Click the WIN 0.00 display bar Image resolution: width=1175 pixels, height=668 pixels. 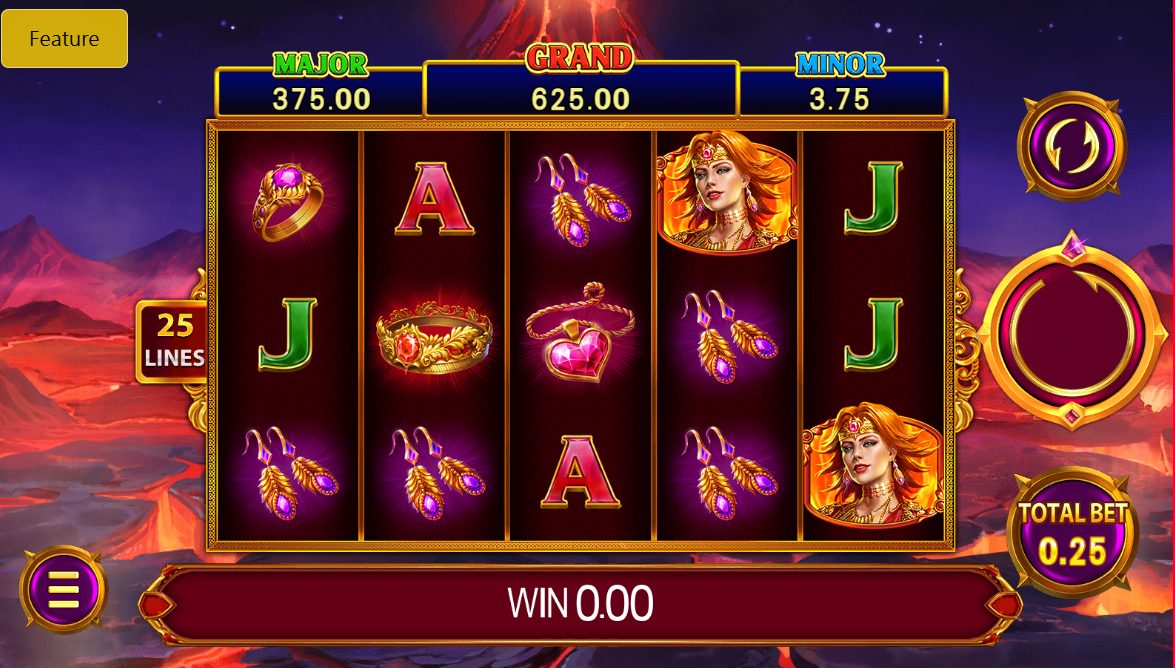tap(581, 604)
